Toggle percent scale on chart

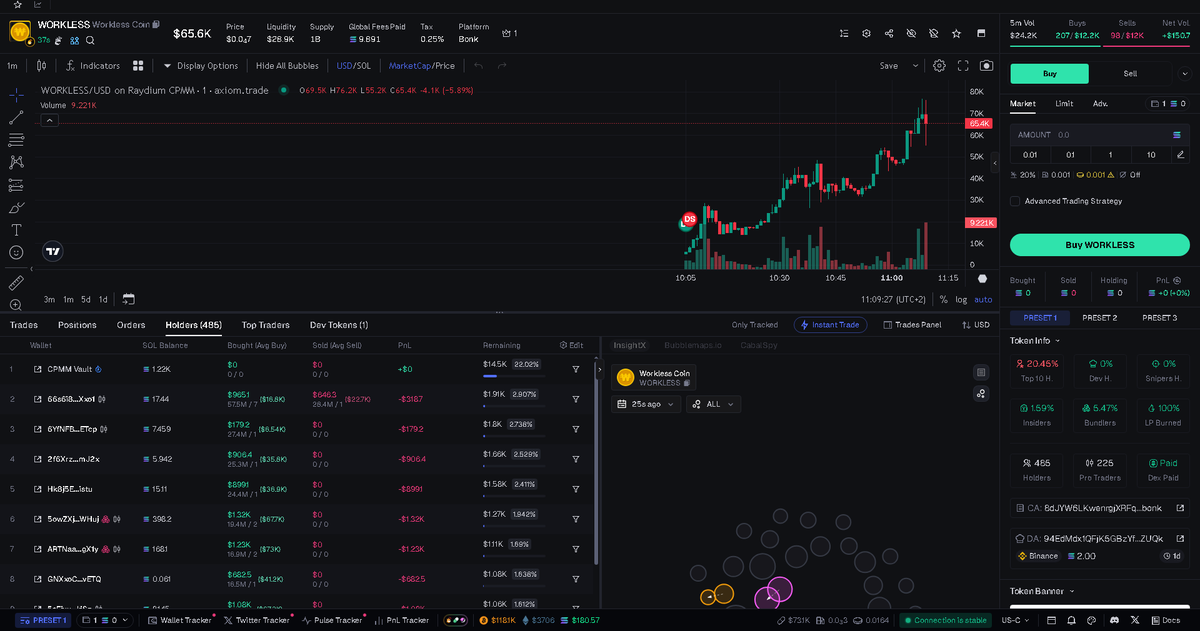[943, 299]
